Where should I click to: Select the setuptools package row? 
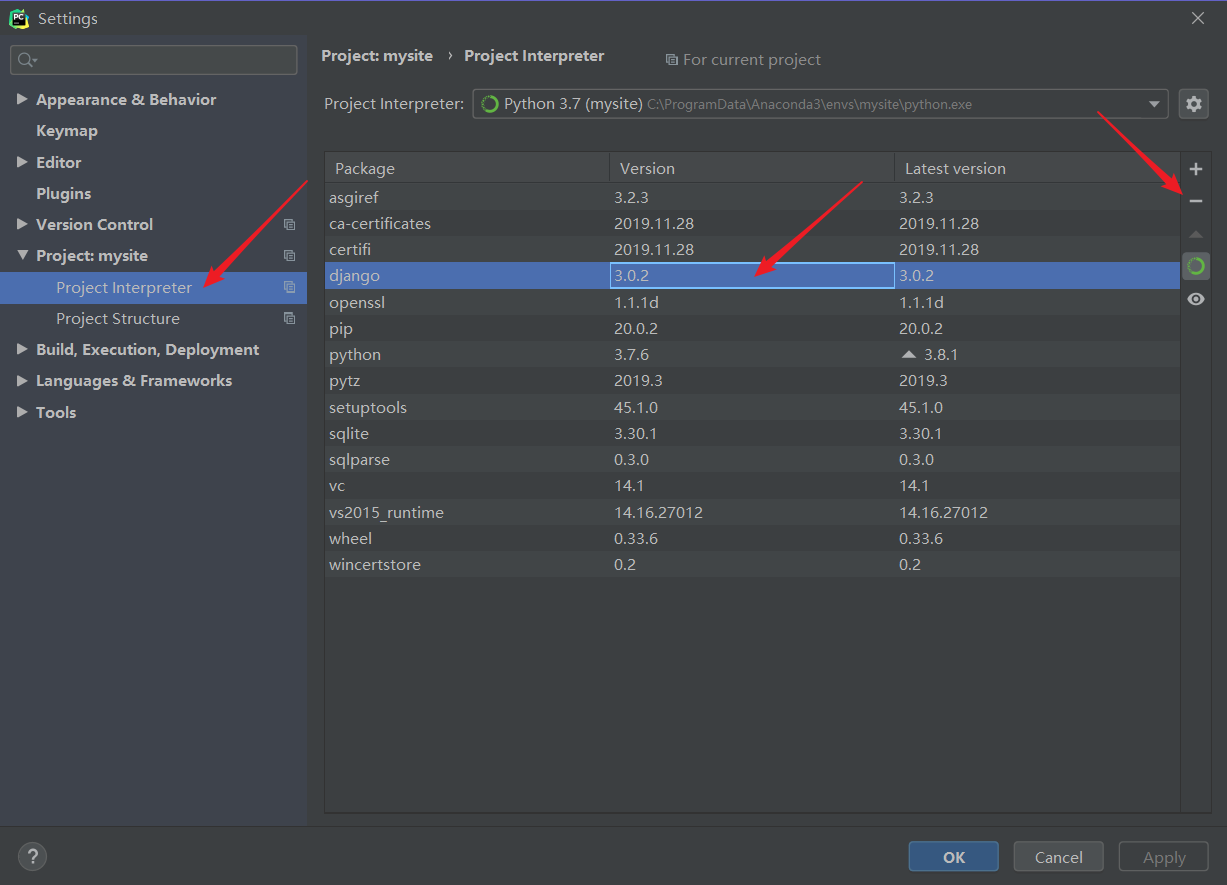(752, 407)
